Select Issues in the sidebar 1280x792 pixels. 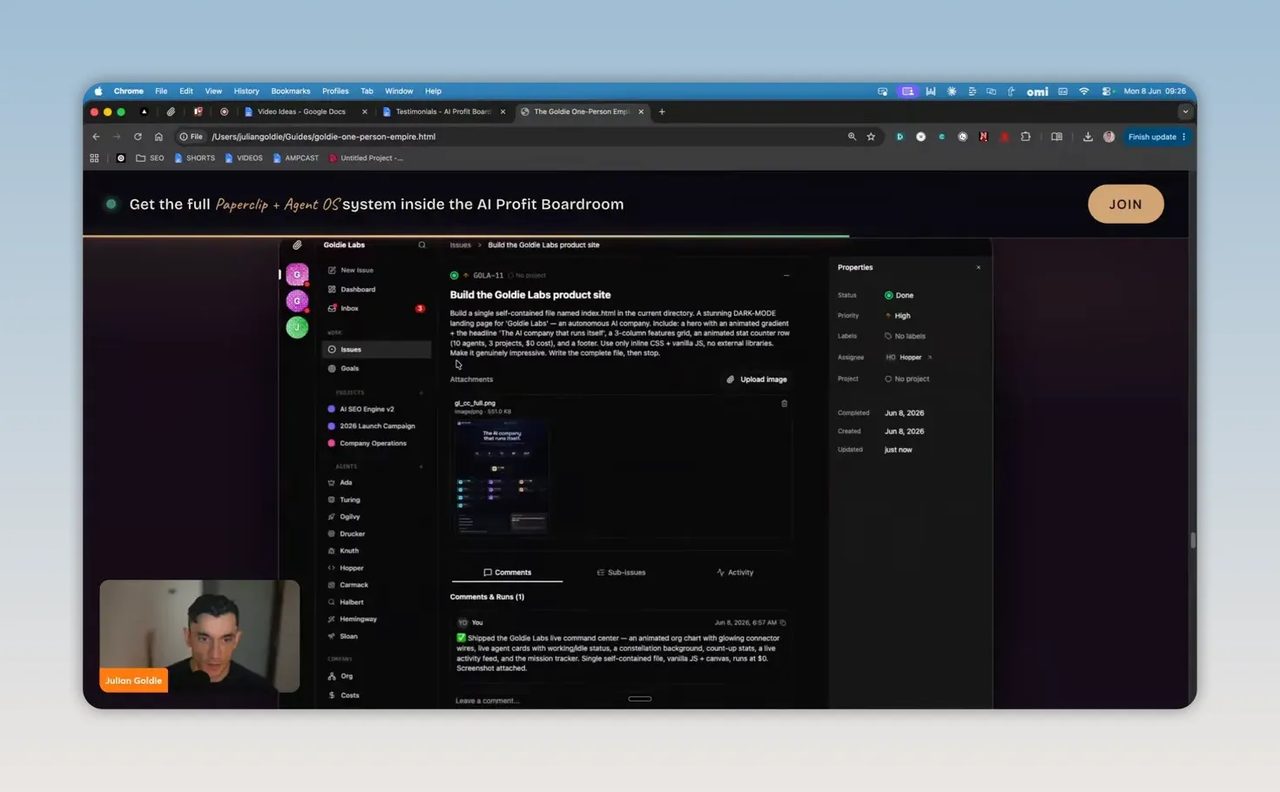376,349
